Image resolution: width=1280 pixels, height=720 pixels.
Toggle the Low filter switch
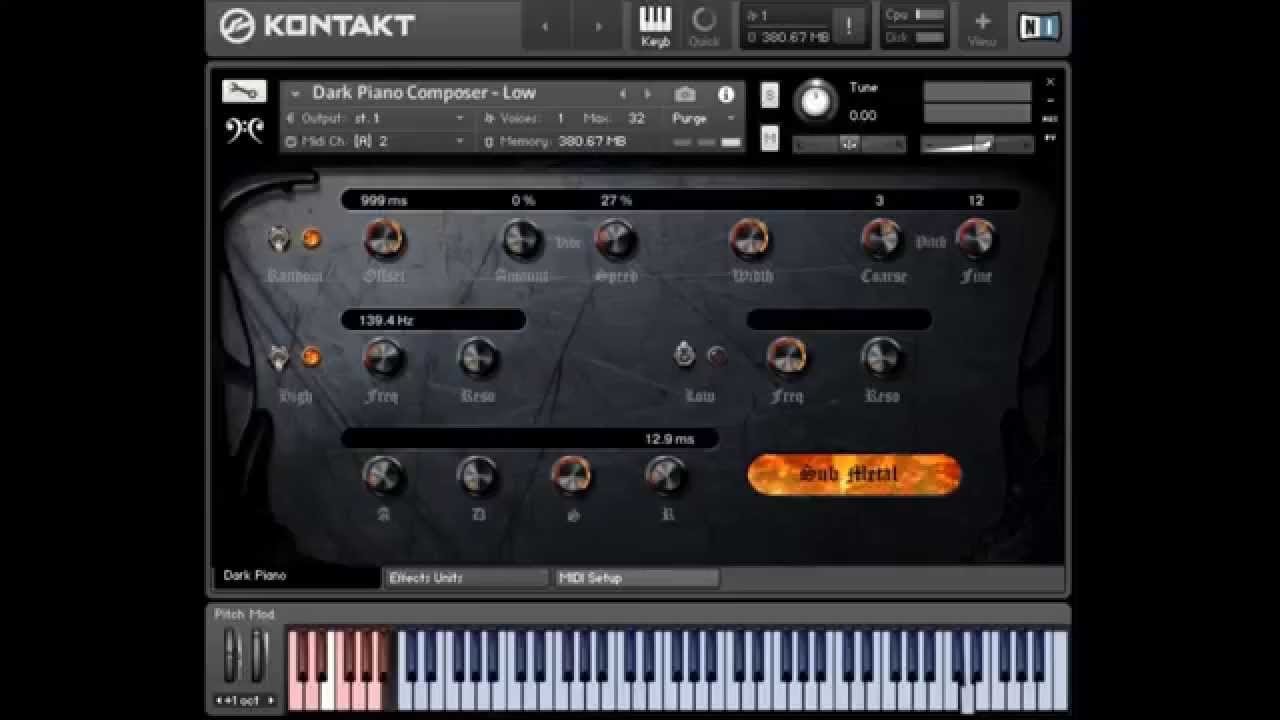[x=685, y=354]
